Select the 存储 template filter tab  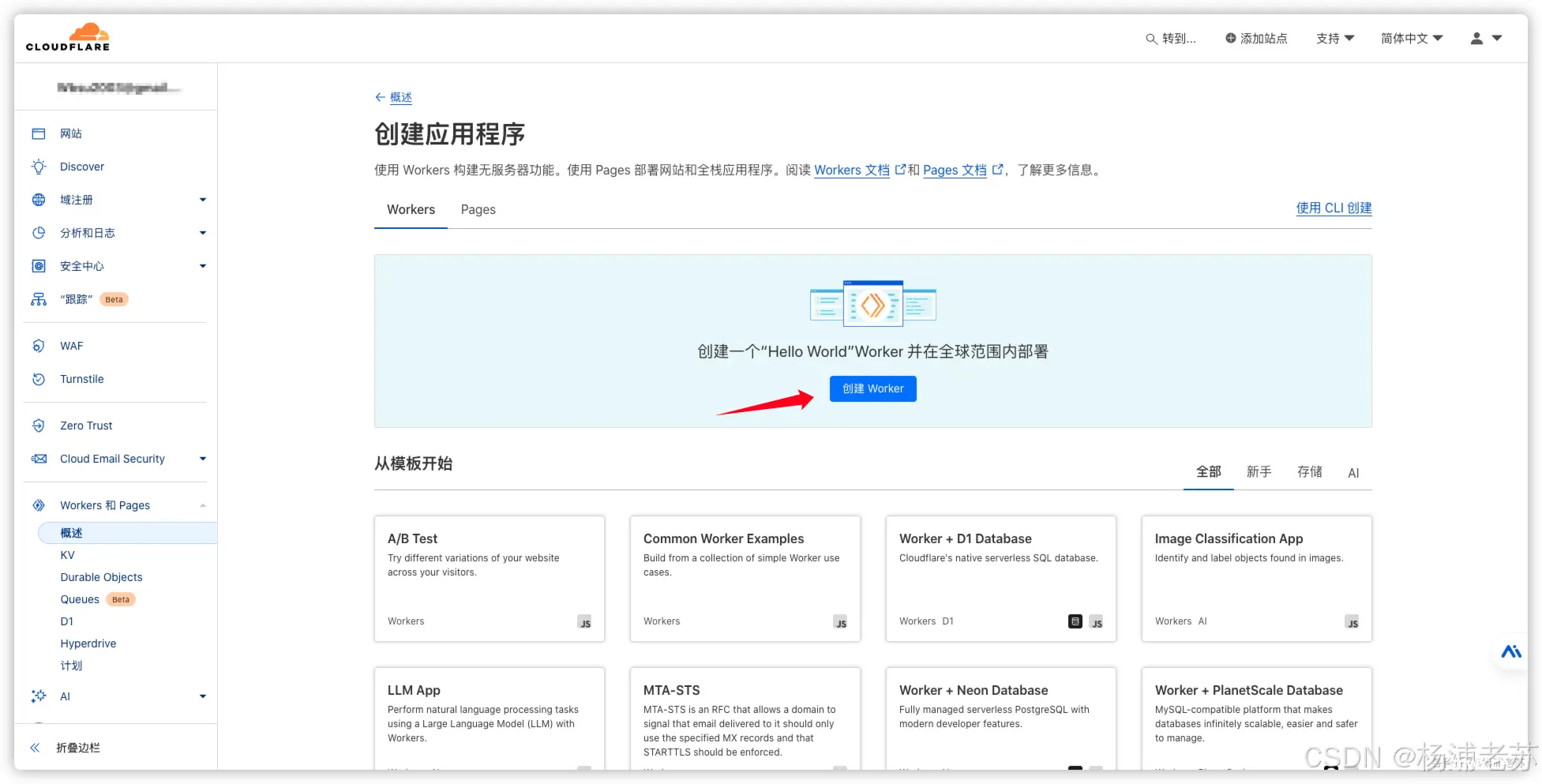1309,472
